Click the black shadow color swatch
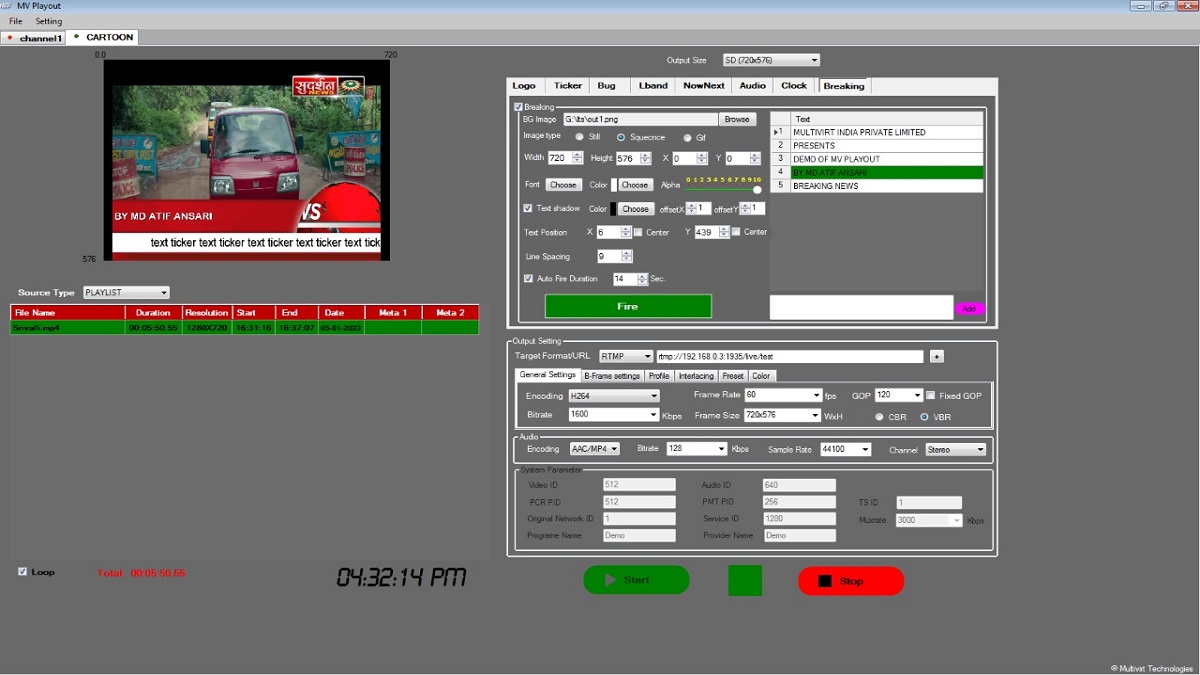 point(613,209)
